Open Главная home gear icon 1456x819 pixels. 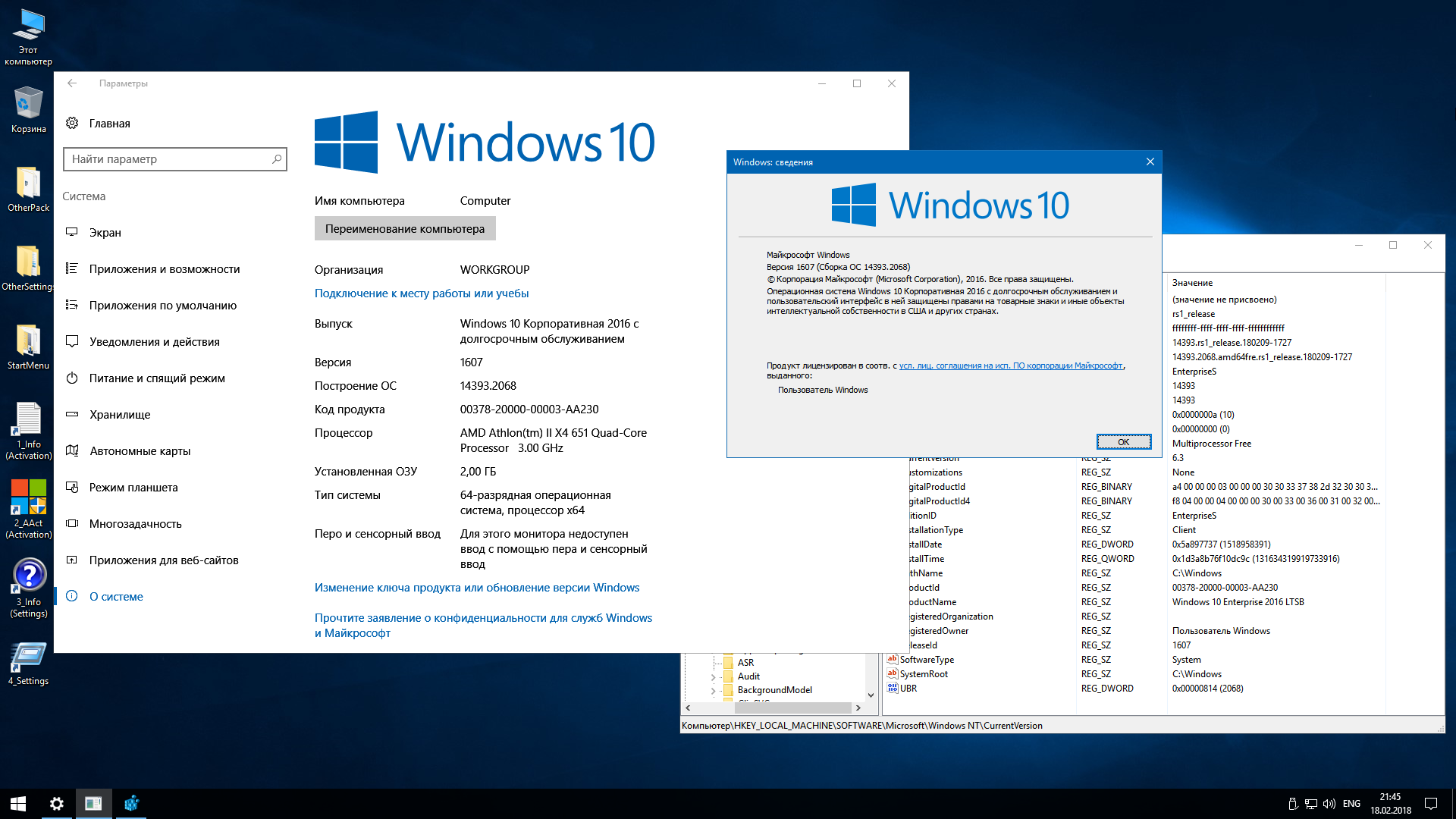(72, 123)
